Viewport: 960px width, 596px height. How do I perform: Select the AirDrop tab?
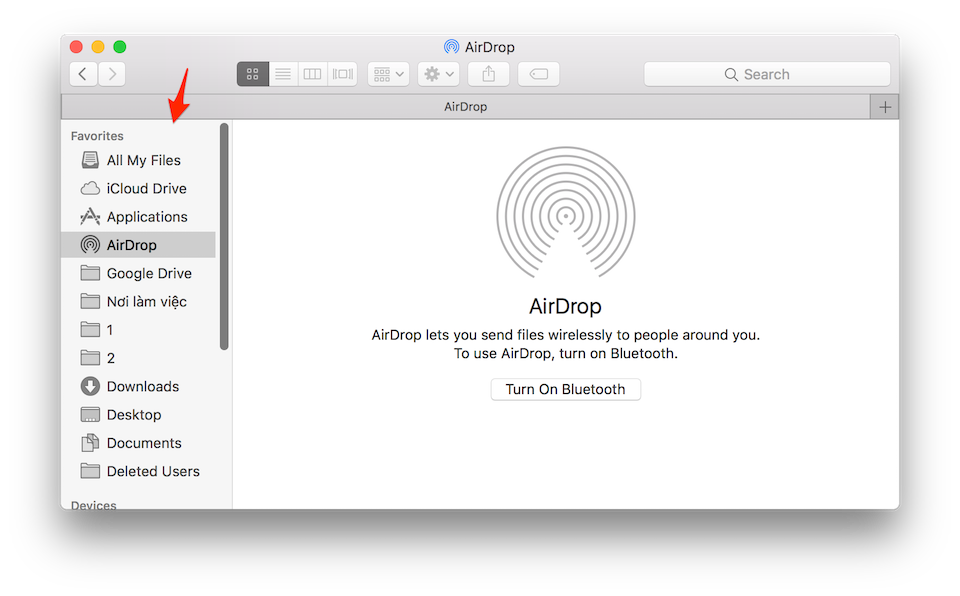[465, 107]
